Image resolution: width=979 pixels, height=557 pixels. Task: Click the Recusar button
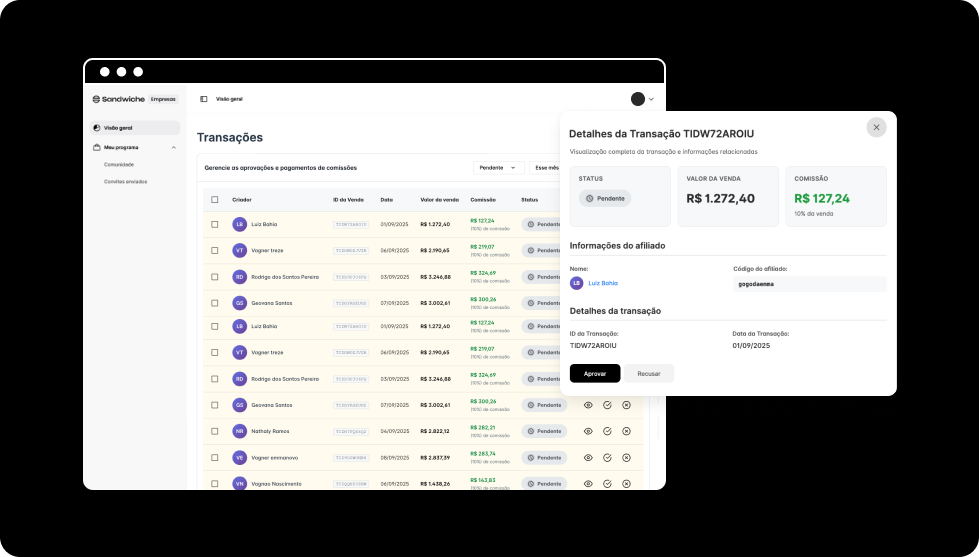click(649, 373)
